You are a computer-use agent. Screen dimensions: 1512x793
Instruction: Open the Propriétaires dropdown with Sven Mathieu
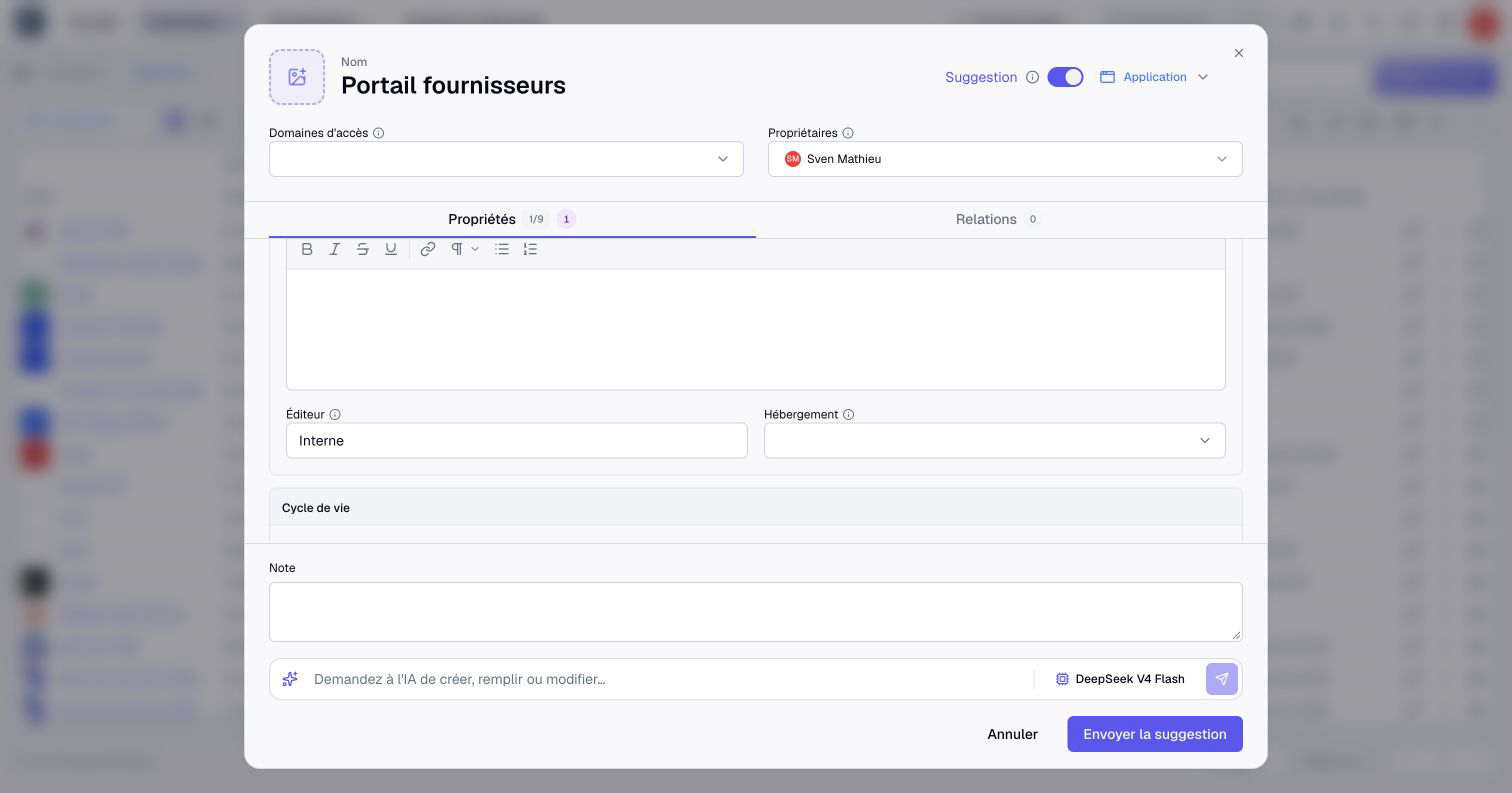[x=1005, y=159]
